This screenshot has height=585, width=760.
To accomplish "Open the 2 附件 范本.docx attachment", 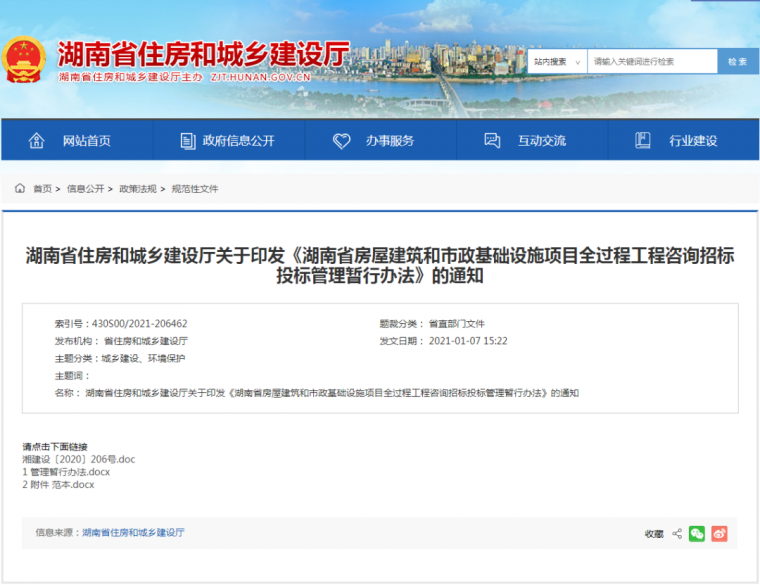I will click(x=58, y=484).
